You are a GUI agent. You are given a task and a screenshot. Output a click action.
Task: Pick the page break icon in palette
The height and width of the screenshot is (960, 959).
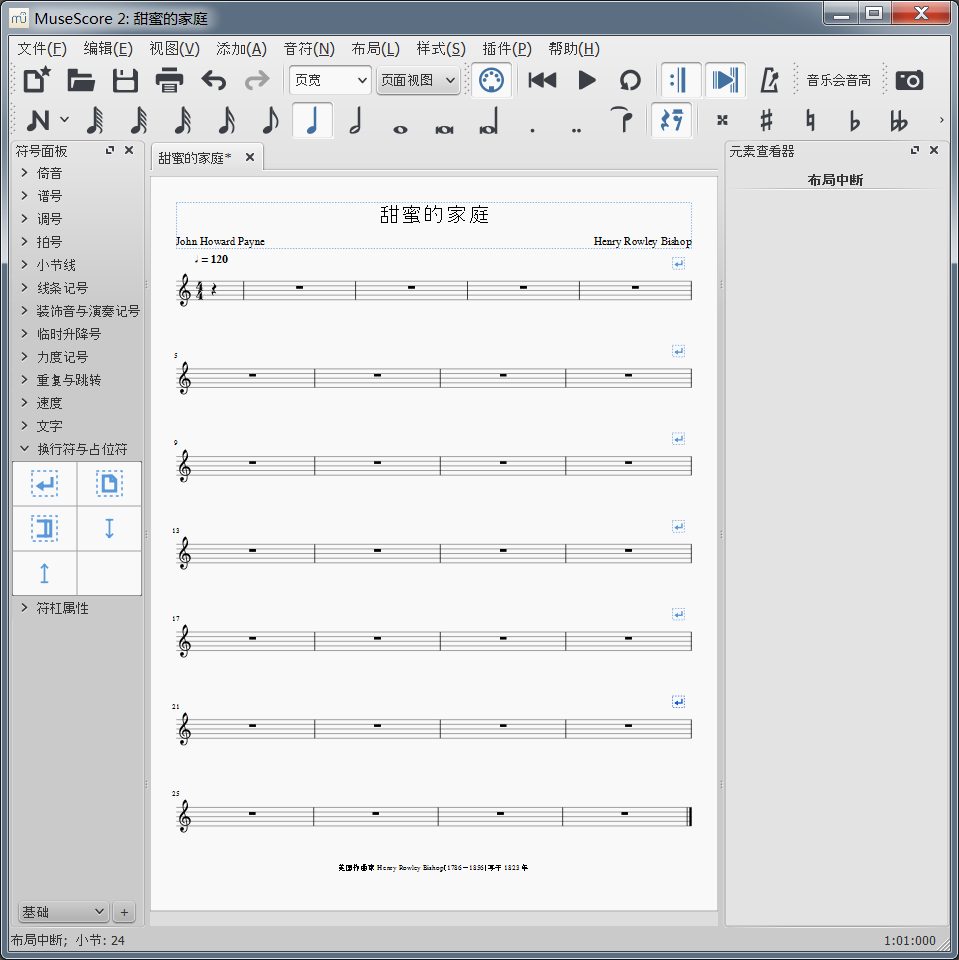click(109, 484)
